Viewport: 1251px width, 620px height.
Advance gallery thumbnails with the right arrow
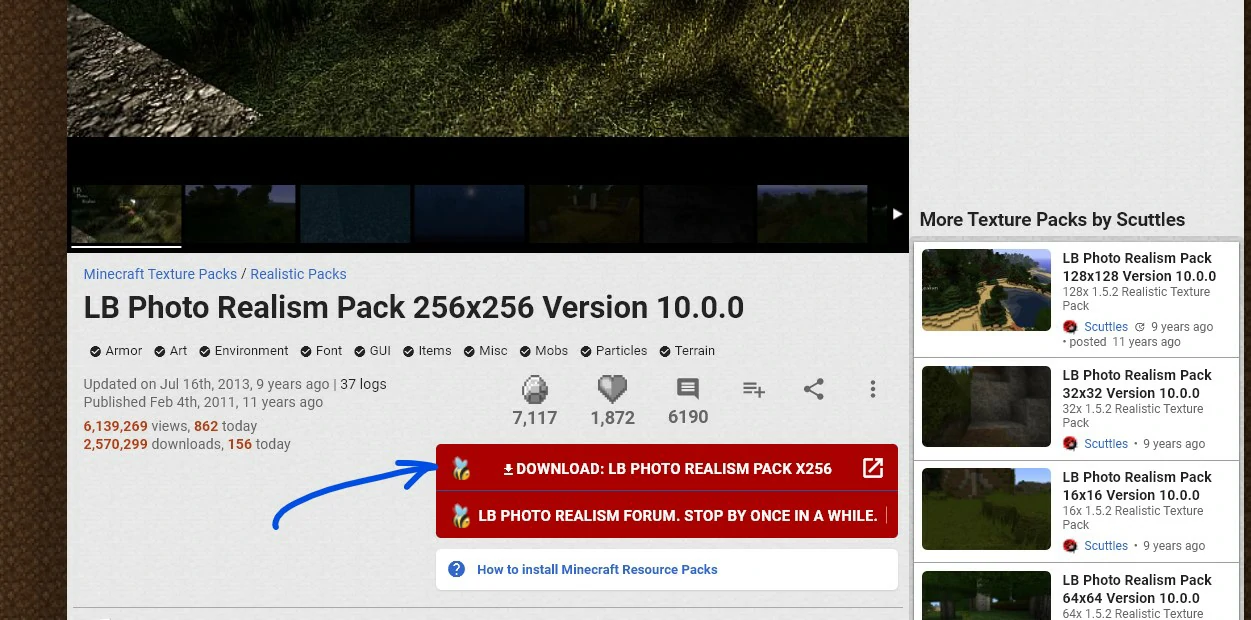coord(897,214)
